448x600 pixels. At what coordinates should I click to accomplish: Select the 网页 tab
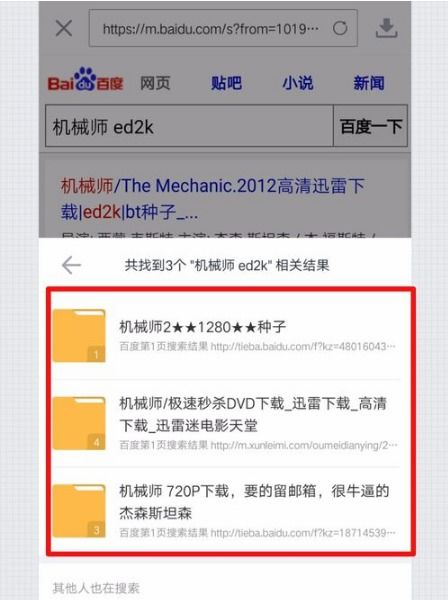click(x=155, y=83)
